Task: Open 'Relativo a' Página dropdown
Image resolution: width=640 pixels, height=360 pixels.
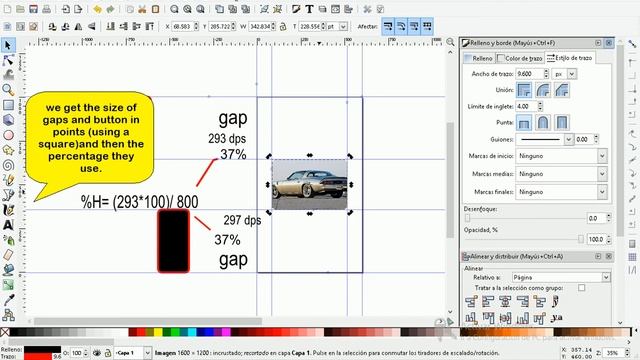Action: click(x=561, y=277)
